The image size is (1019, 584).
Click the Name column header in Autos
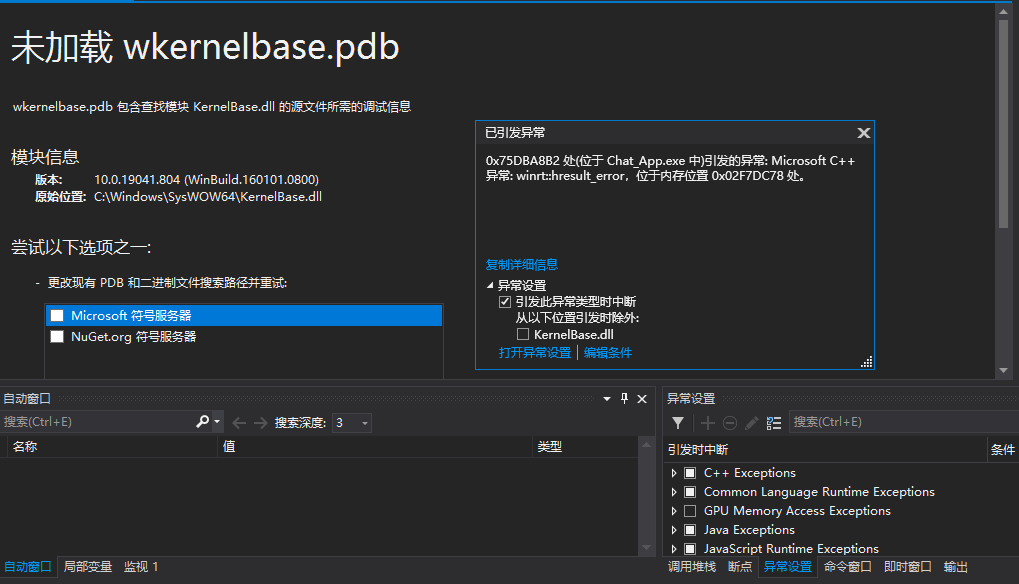tap(112, 447)
